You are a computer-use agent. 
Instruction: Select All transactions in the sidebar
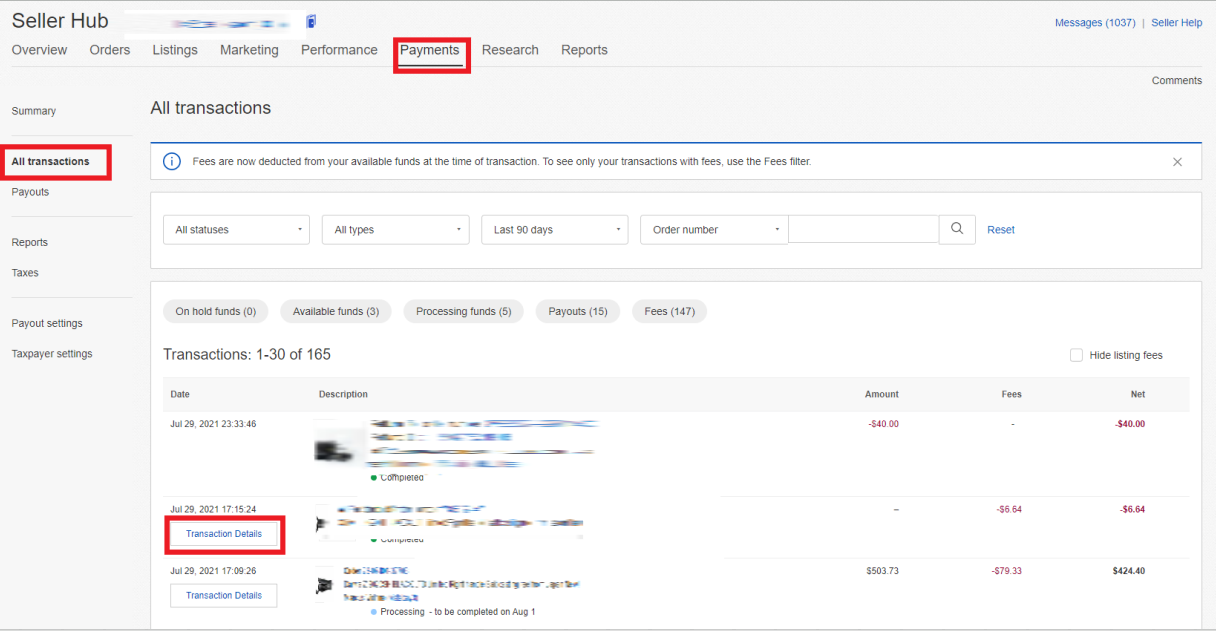51,161
